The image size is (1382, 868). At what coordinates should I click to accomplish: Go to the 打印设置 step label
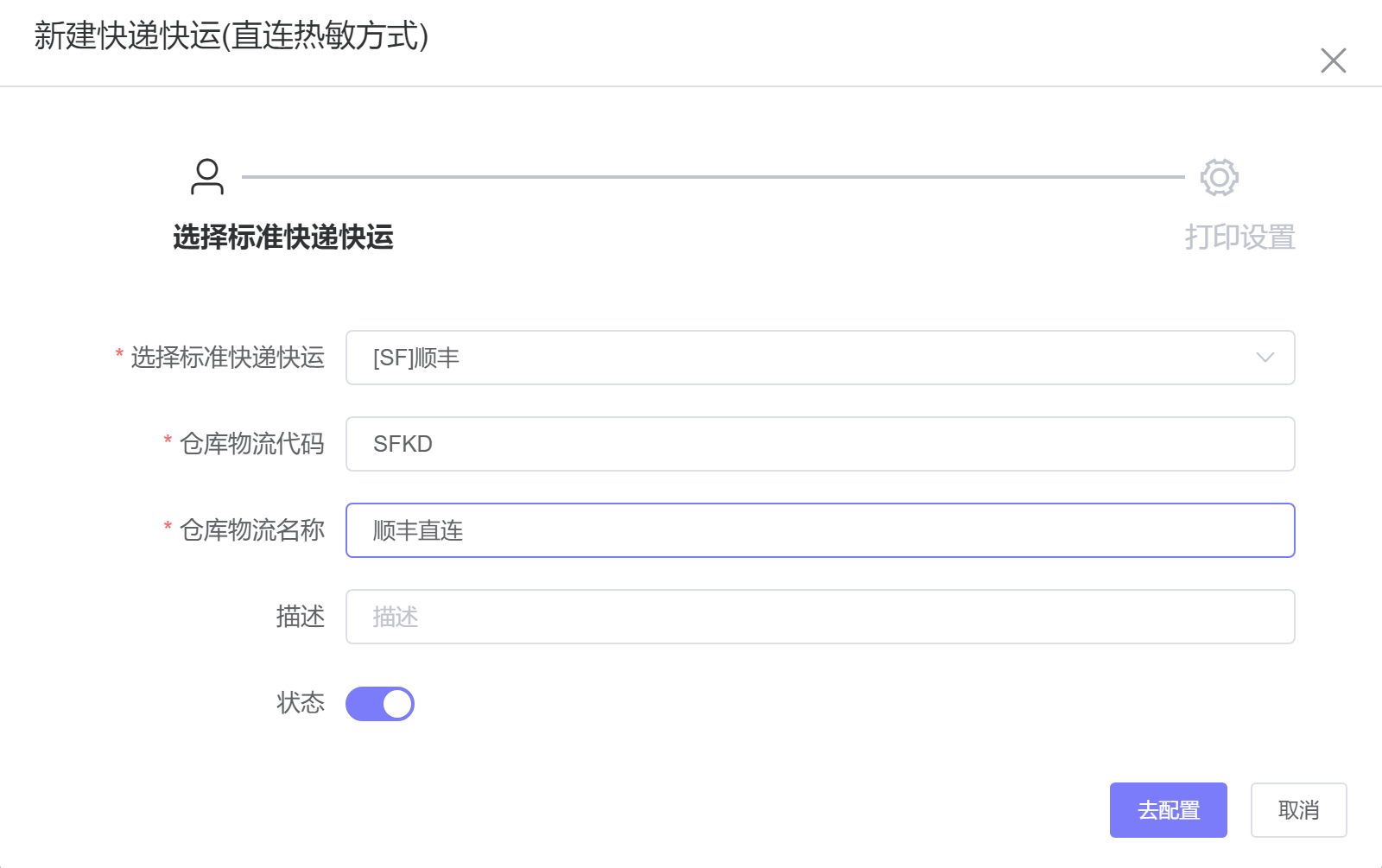(x=1239, y=237)
